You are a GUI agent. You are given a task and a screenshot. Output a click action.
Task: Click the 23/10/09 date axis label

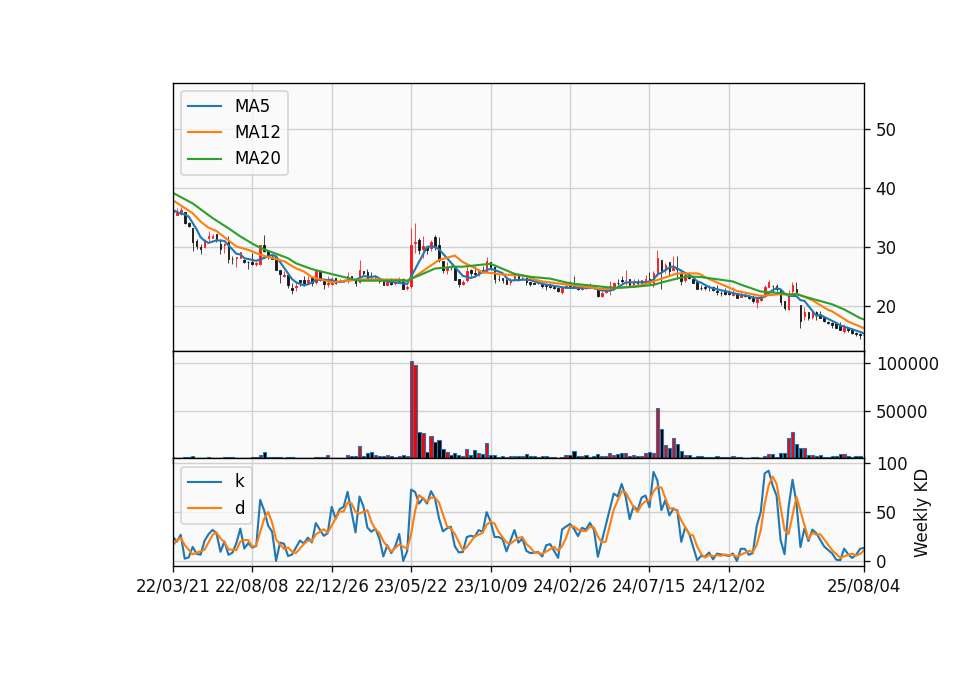(x=490, y=586)
